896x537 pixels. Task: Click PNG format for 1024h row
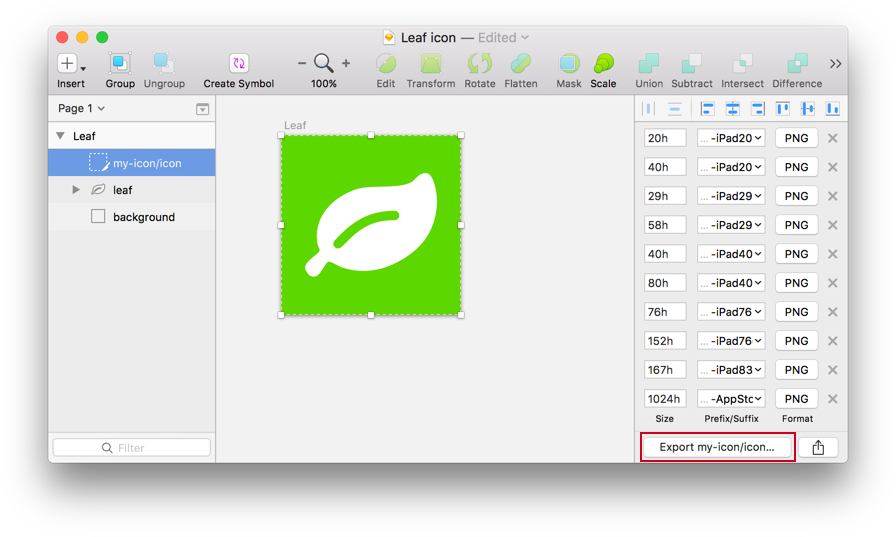(796, 399)
